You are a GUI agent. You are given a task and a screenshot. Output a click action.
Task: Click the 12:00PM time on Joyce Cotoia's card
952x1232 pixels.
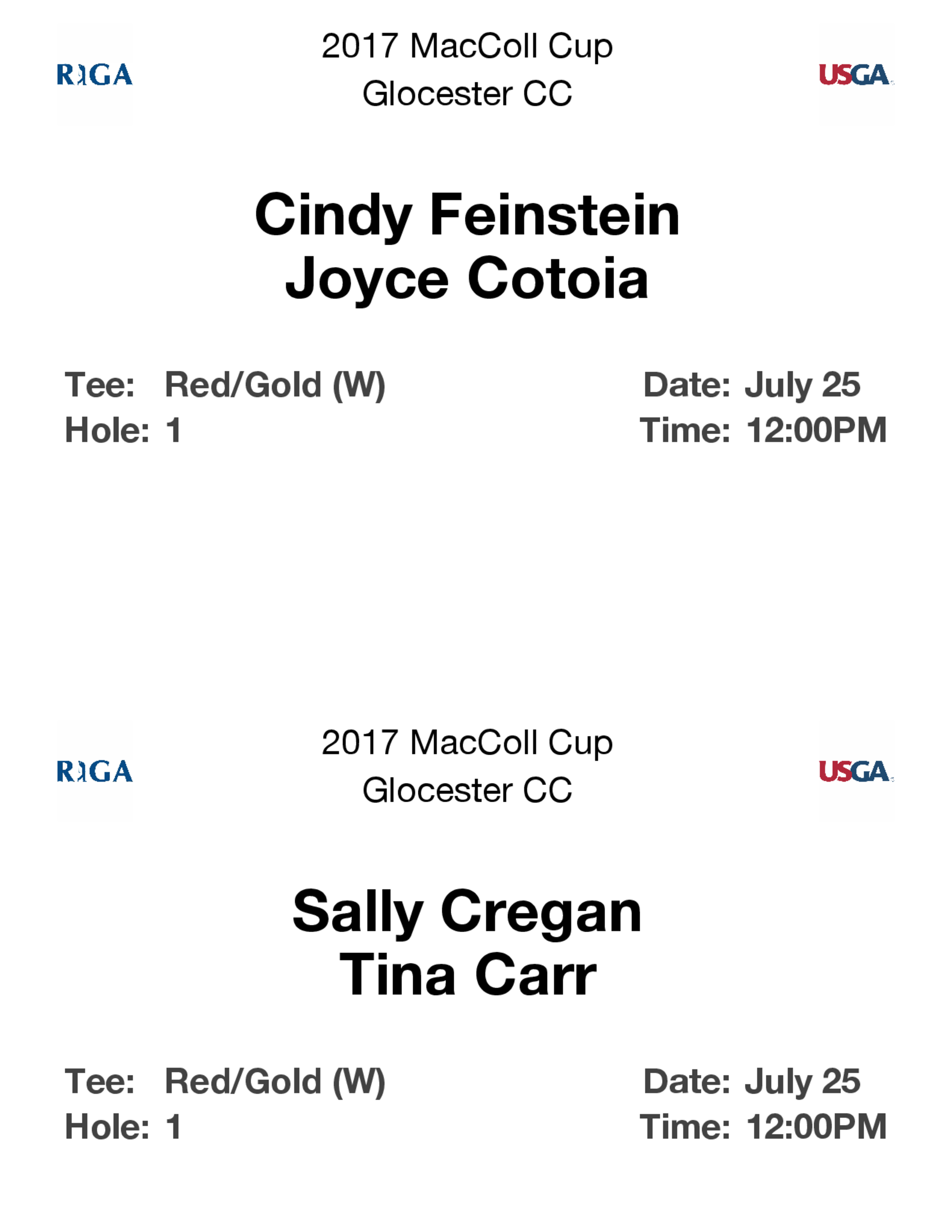tap(816, 431)
